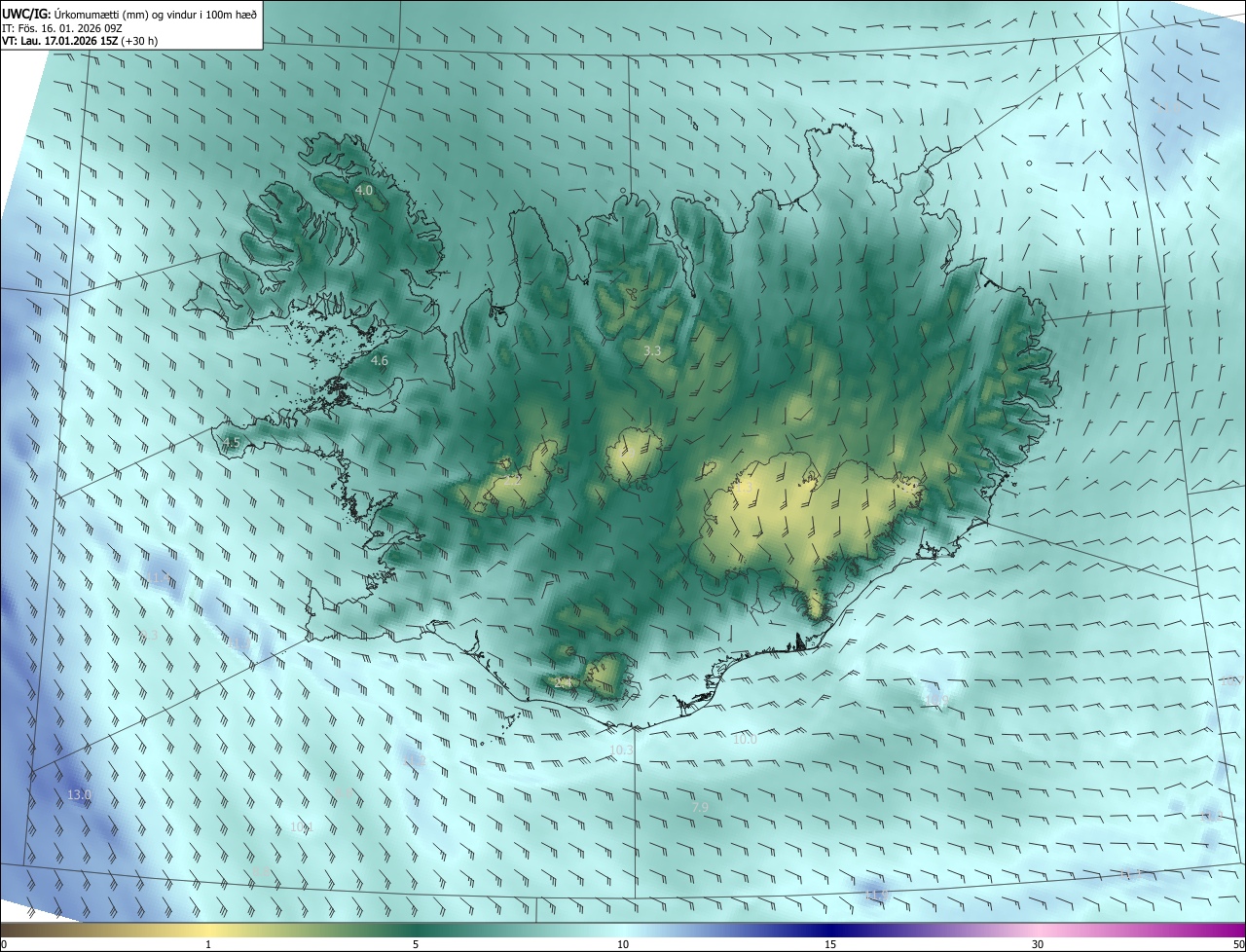Screen dimensions: 1246x952
Task: Click the 4.6 value on the map
Action: (x=380, y=360)
